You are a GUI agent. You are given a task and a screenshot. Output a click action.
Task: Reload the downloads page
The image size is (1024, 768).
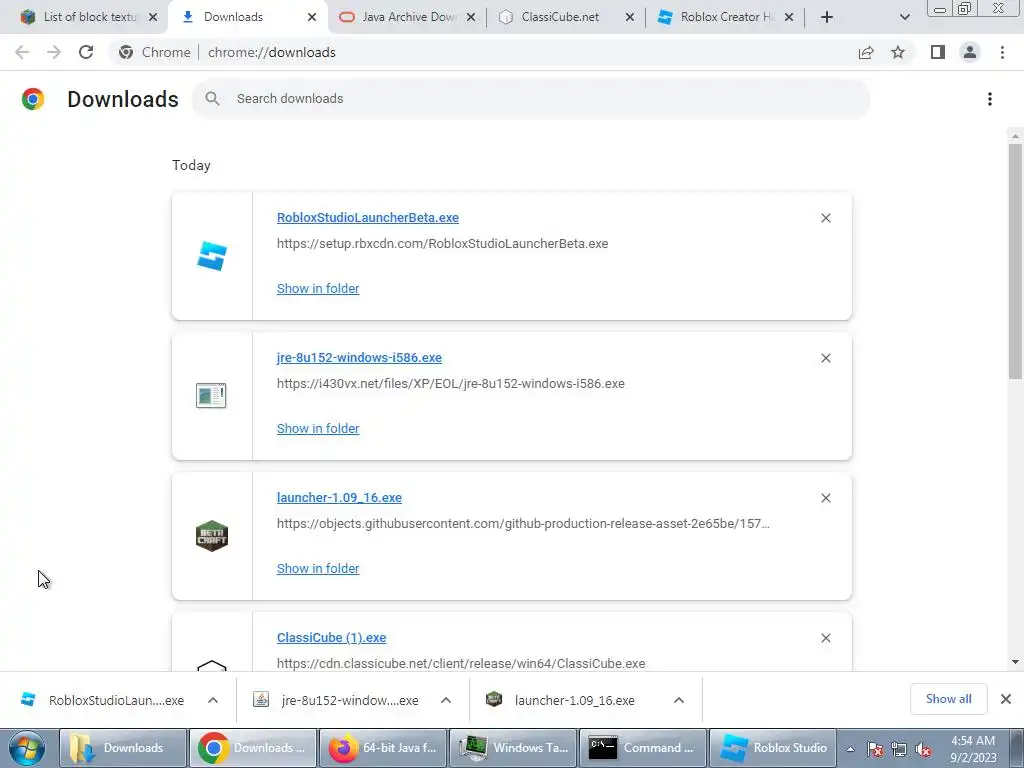click(x=86, y=52)
